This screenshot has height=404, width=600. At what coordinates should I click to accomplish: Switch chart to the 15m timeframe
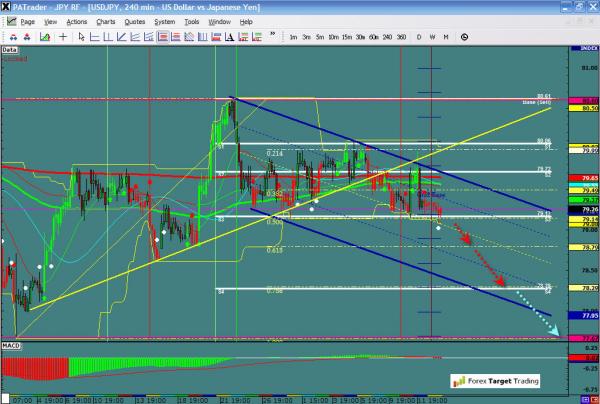coord(346,36)
